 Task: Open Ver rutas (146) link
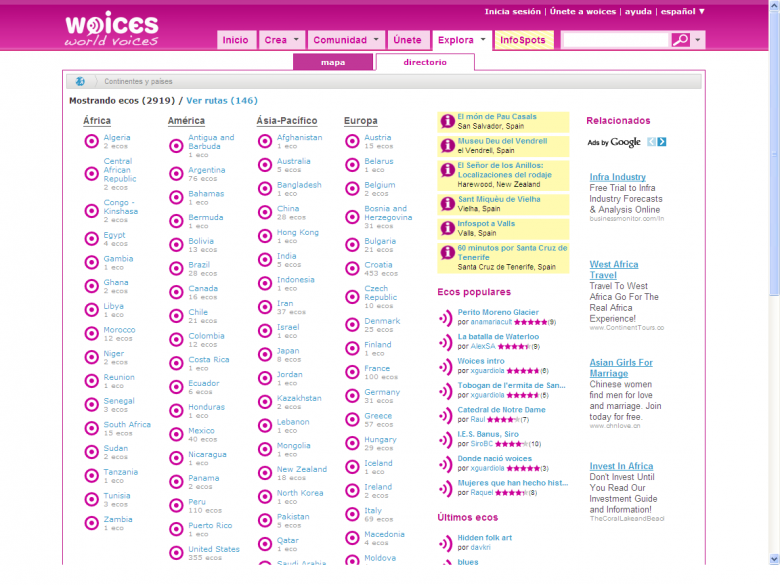222,100
